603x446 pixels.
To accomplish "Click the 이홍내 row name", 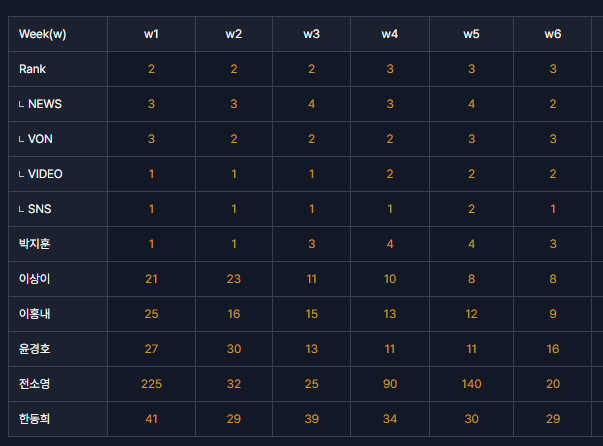I will click(35, 314).
